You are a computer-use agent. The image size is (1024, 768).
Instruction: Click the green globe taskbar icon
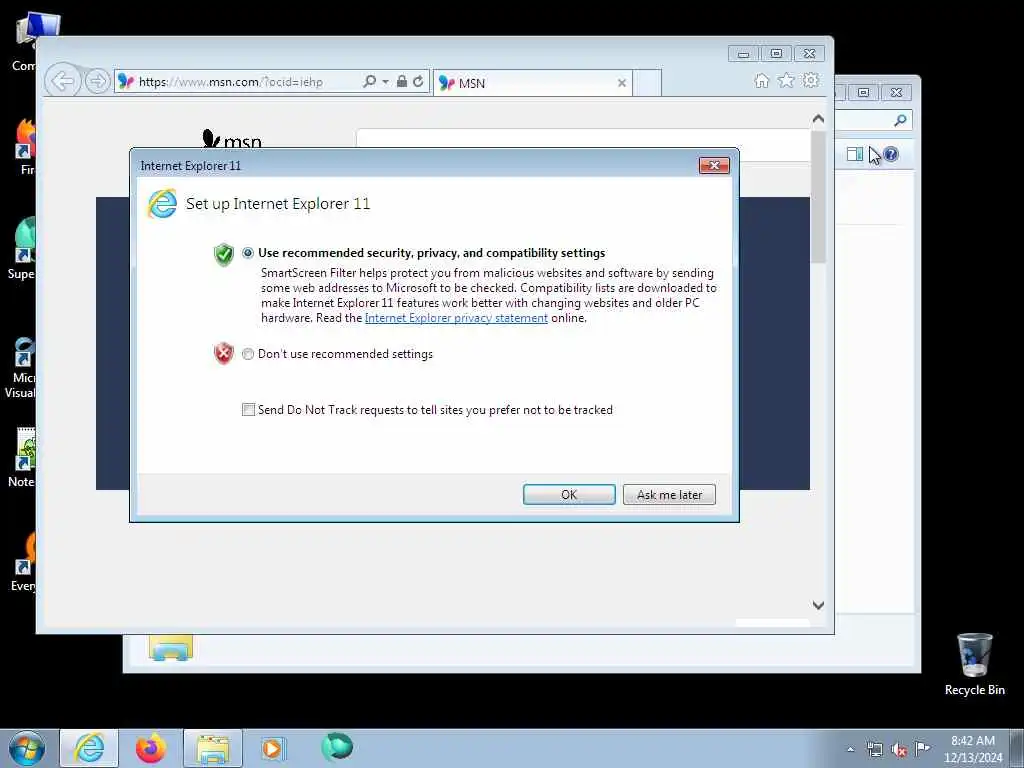tap(337, 747)
